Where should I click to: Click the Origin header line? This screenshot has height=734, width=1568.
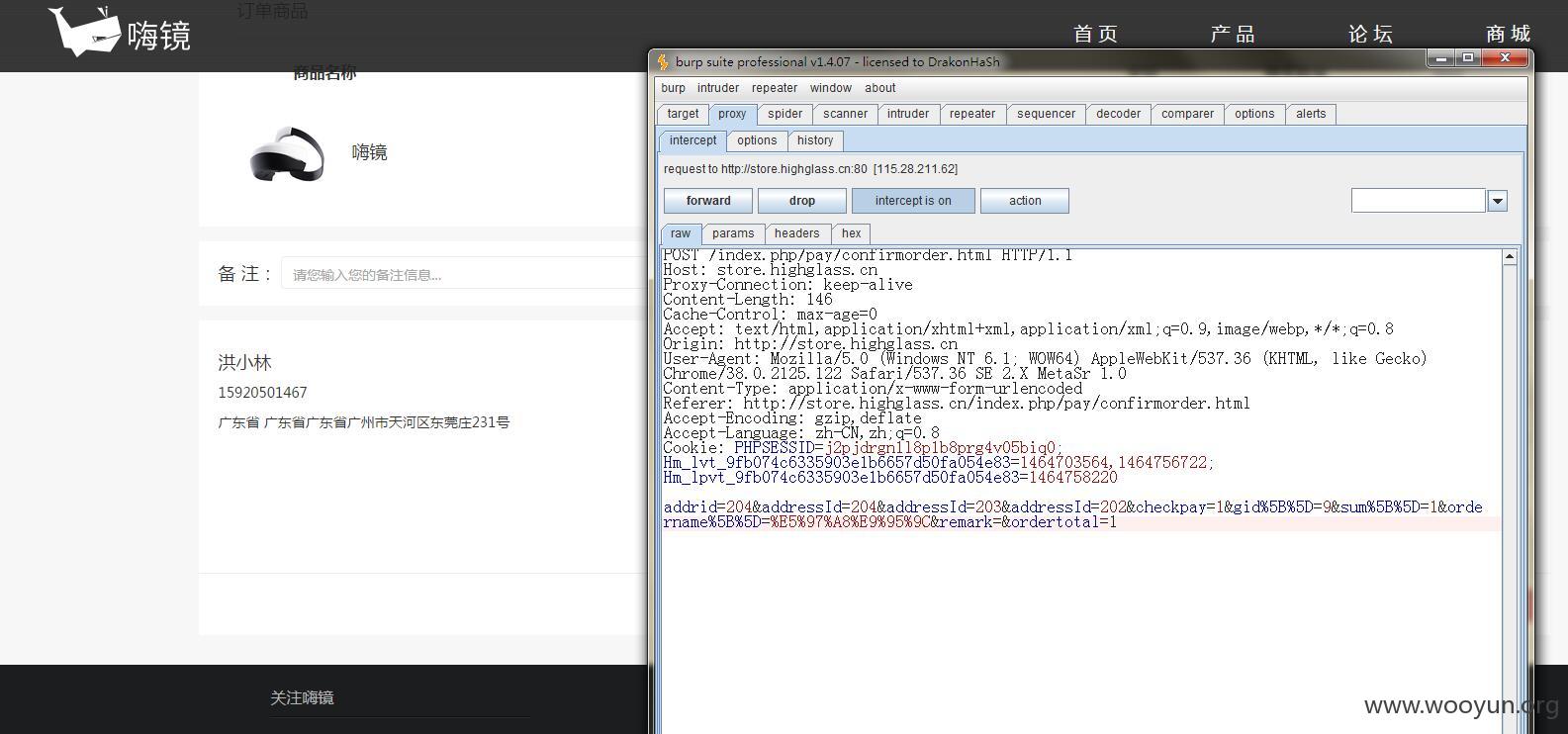tap(810, 344)
